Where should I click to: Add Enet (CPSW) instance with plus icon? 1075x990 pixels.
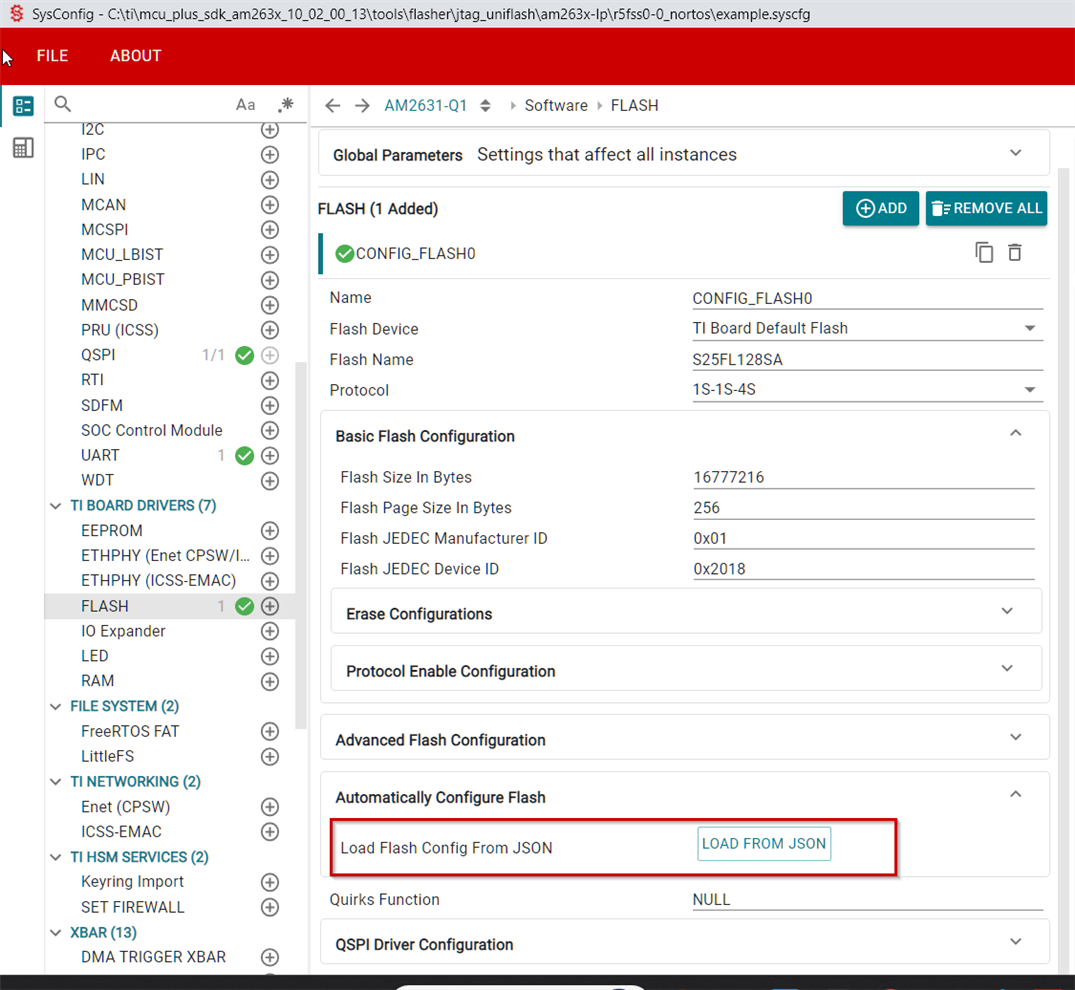tap(270, 807)
